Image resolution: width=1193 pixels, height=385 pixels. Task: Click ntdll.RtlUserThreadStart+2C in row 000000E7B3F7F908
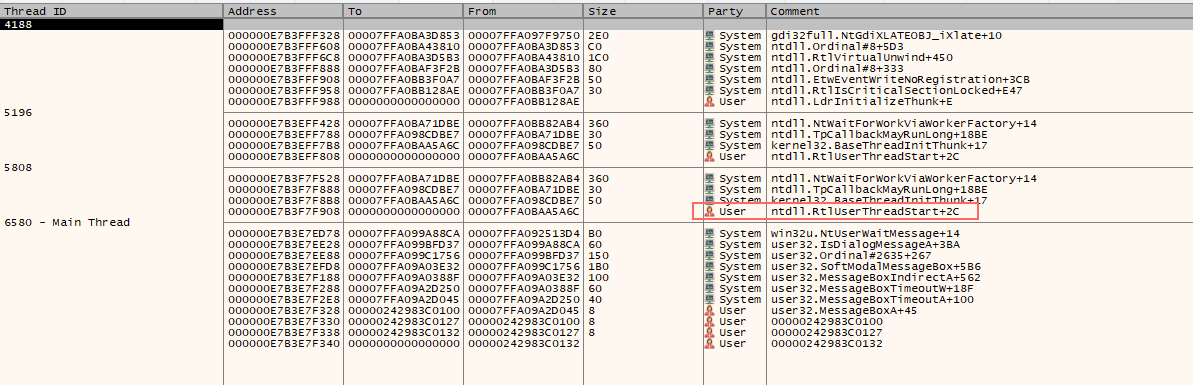coord(866,212)
